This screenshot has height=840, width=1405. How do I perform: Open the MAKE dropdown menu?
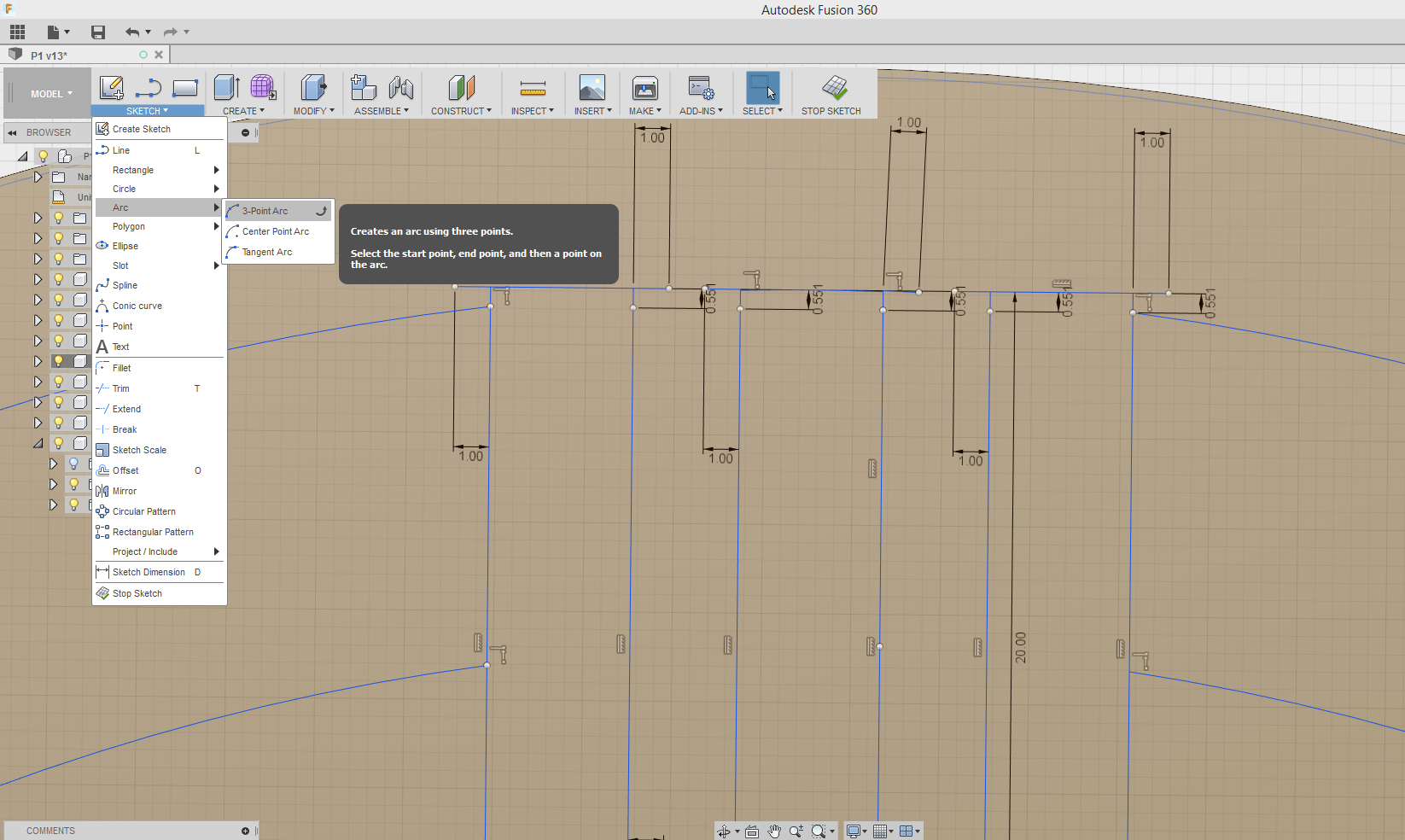(x=645, y=111)
